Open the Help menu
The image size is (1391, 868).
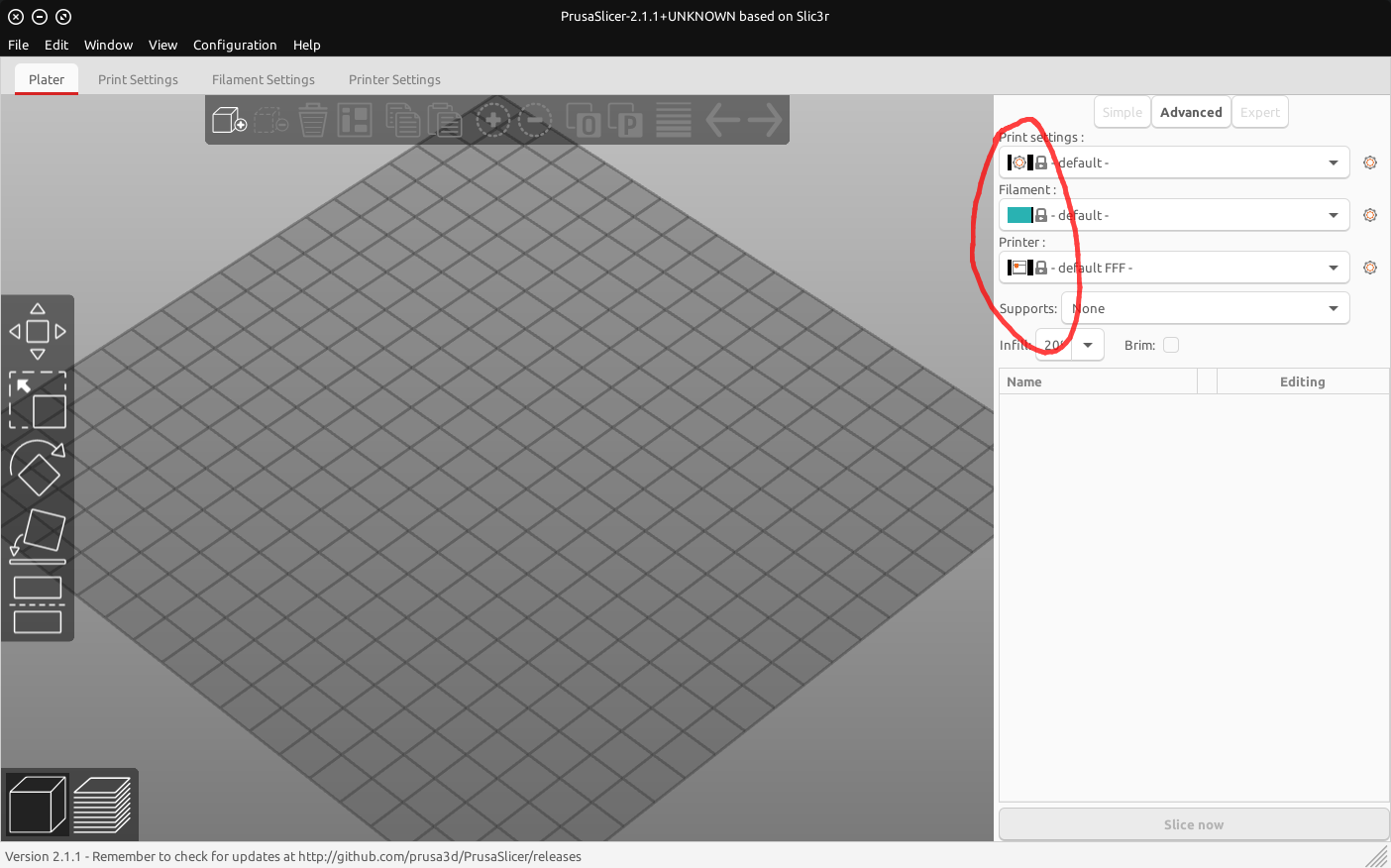tap(307, 45)
